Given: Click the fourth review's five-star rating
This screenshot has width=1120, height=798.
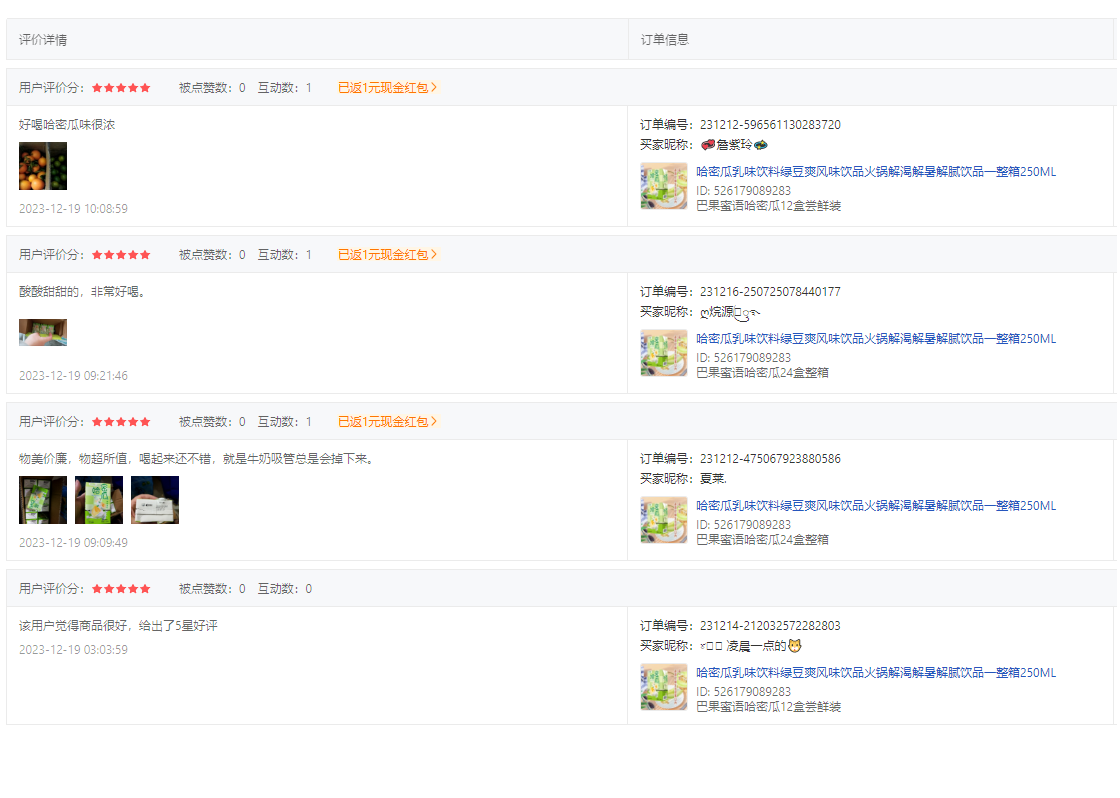Looking at the screenshot, I should (121, 589).
